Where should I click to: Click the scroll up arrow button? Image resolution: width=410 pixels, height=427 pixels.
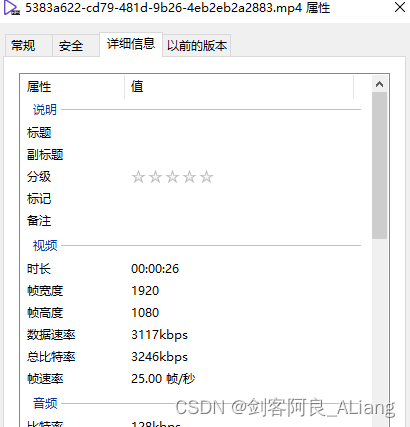point(379,84)
